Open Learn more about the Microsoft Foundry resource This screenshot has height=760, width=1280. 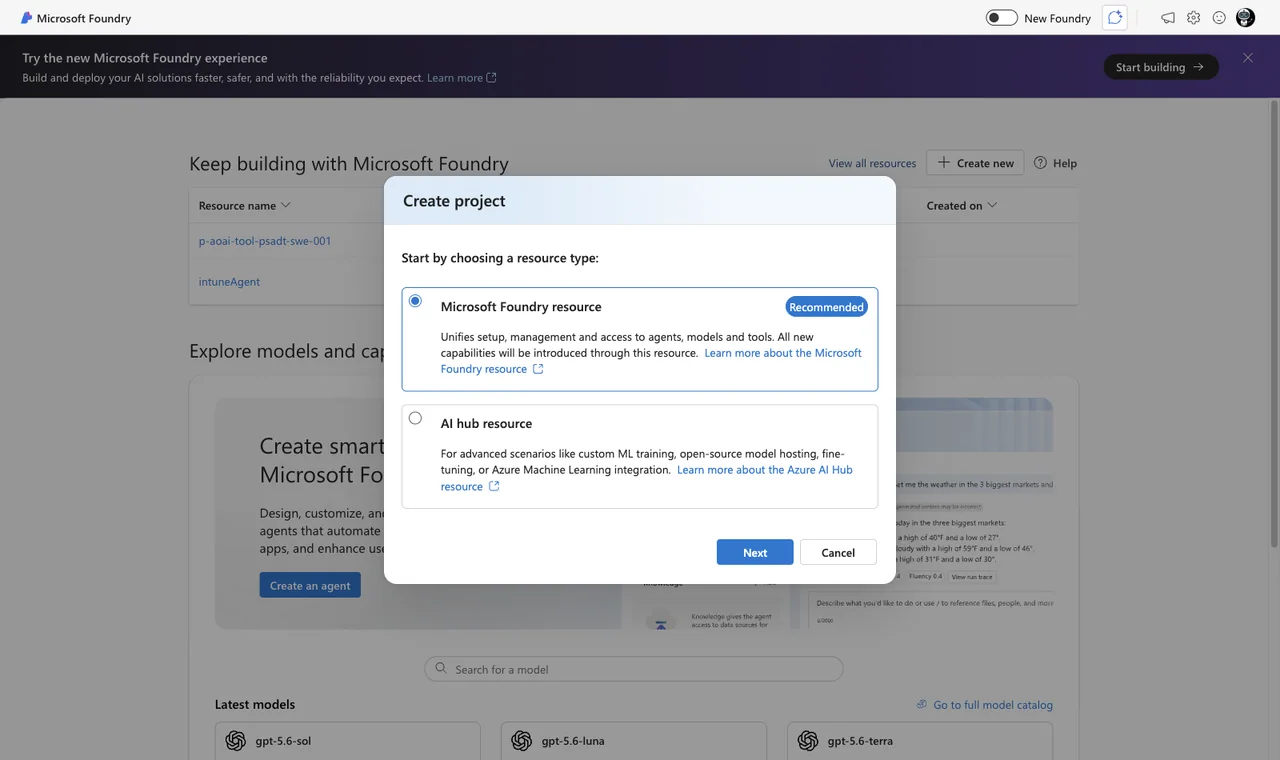tap(651, 361)
